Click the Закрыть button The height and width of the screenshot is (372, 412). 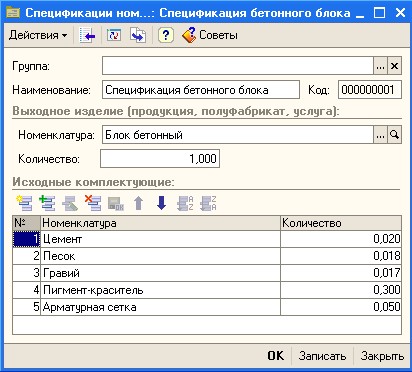pos(382,356)
